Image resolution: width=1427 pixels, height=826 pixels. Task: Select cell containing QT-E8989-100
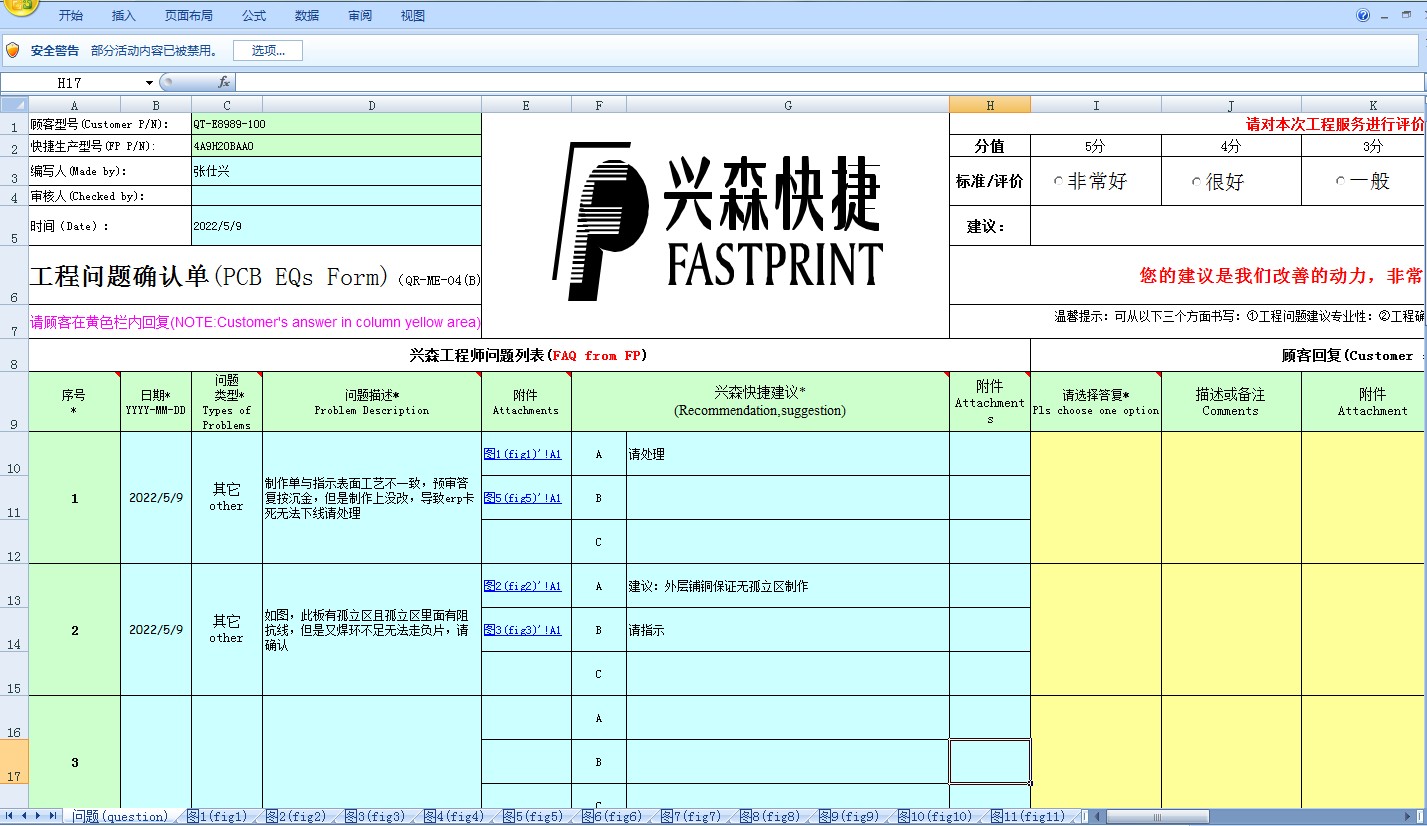[x=336, y=124]
